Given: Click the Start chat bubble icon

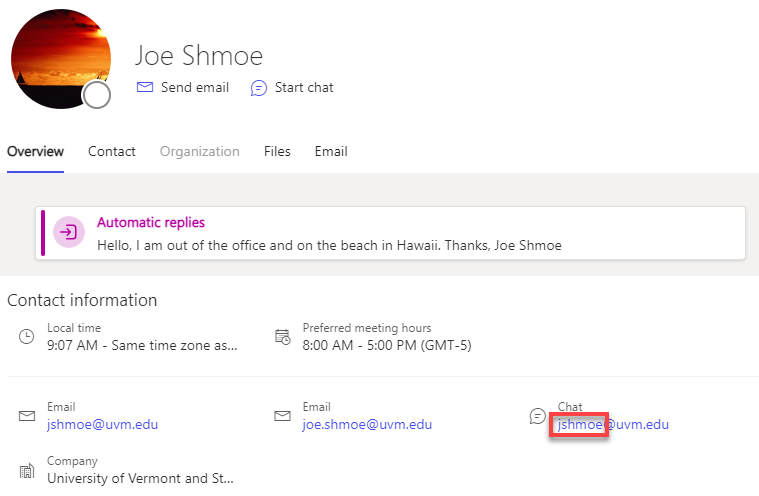Looking at the screenshot, I should point(258,88).
